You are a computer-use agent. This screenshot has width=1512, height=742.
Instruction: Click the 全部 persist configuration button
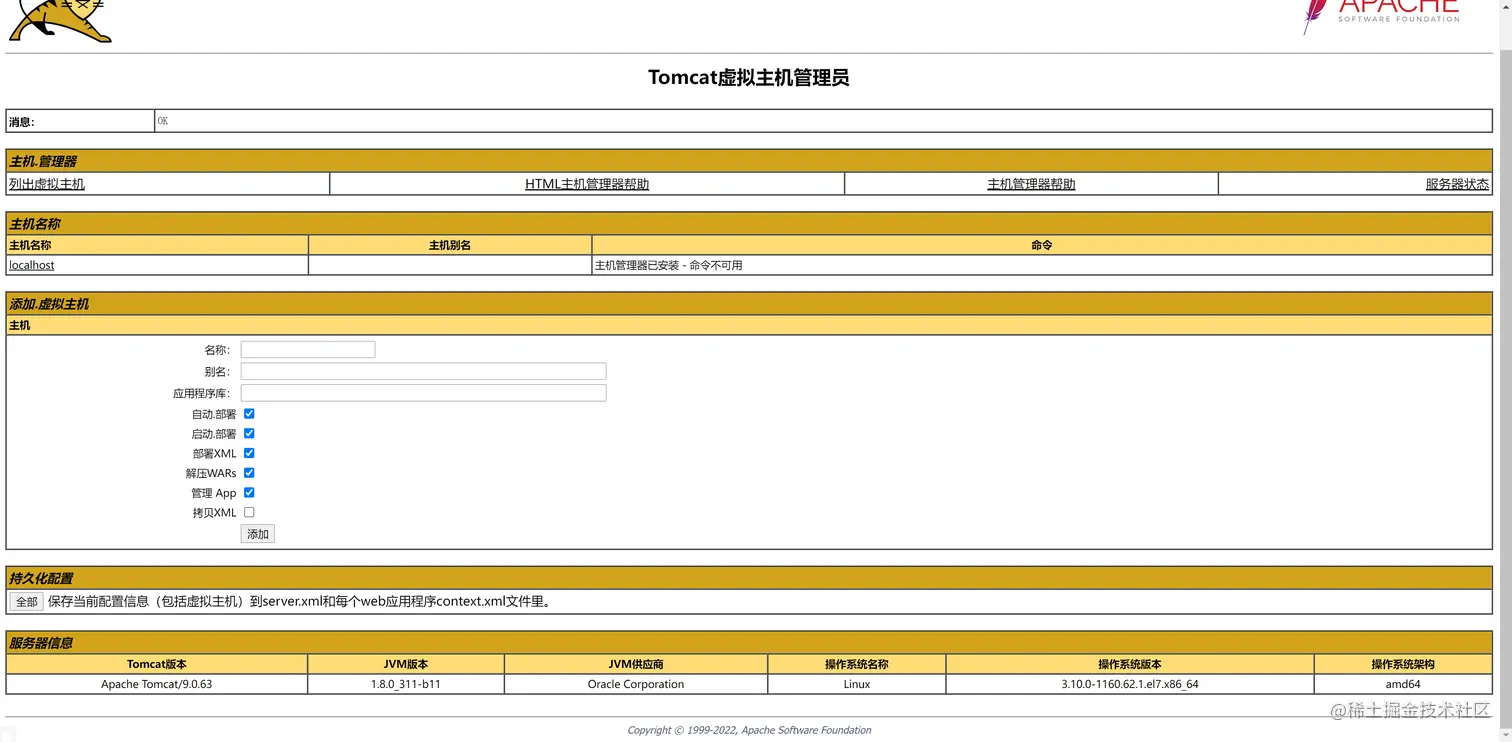[x=27, y=601]
